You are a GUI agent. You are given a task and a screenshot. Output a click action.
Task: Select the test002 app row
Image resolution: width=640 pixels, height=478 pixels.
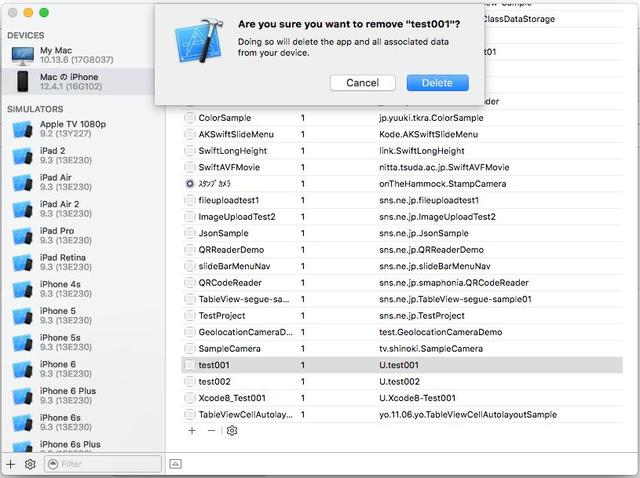(x=402, y=381)
